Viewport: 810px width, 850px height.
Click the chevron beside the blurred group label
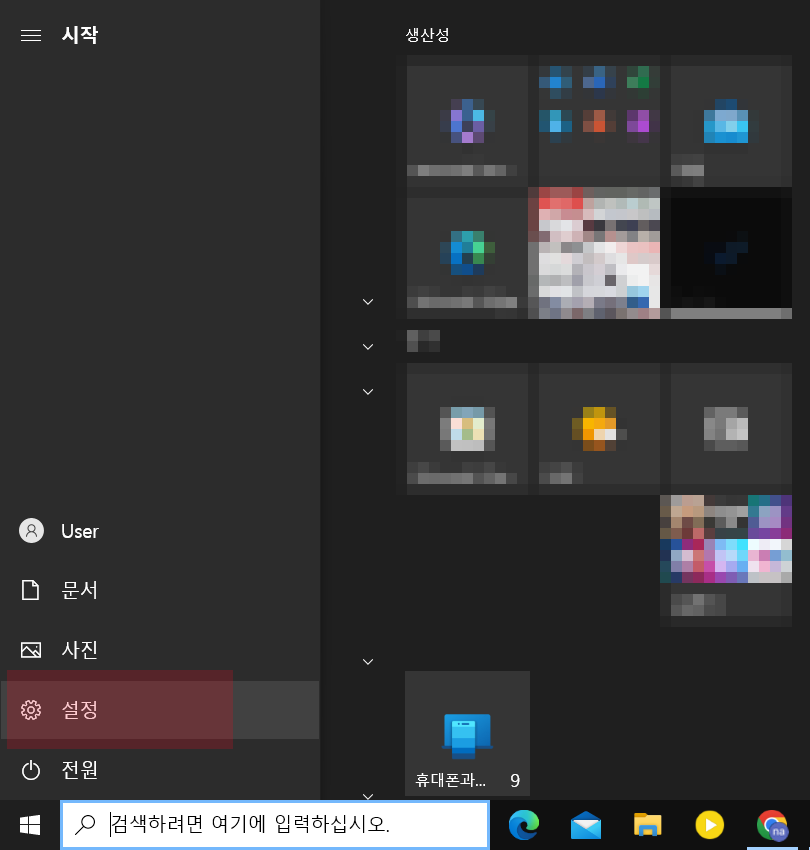tap(368, 347)
